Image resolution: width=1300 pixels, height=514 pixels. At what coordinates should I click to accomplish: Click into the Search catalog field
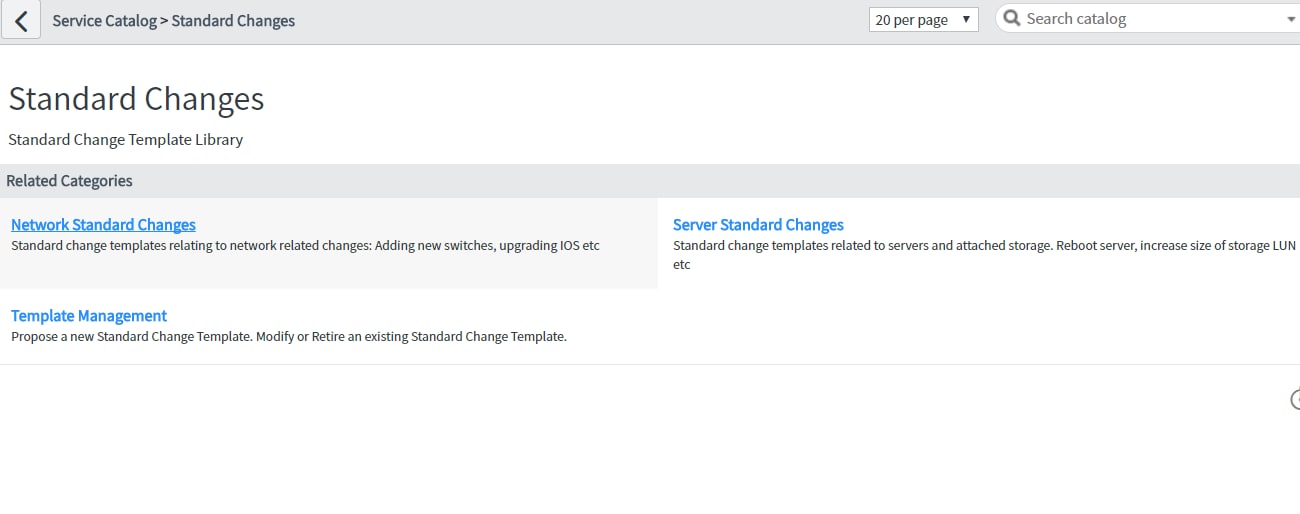pos(1150,18)
